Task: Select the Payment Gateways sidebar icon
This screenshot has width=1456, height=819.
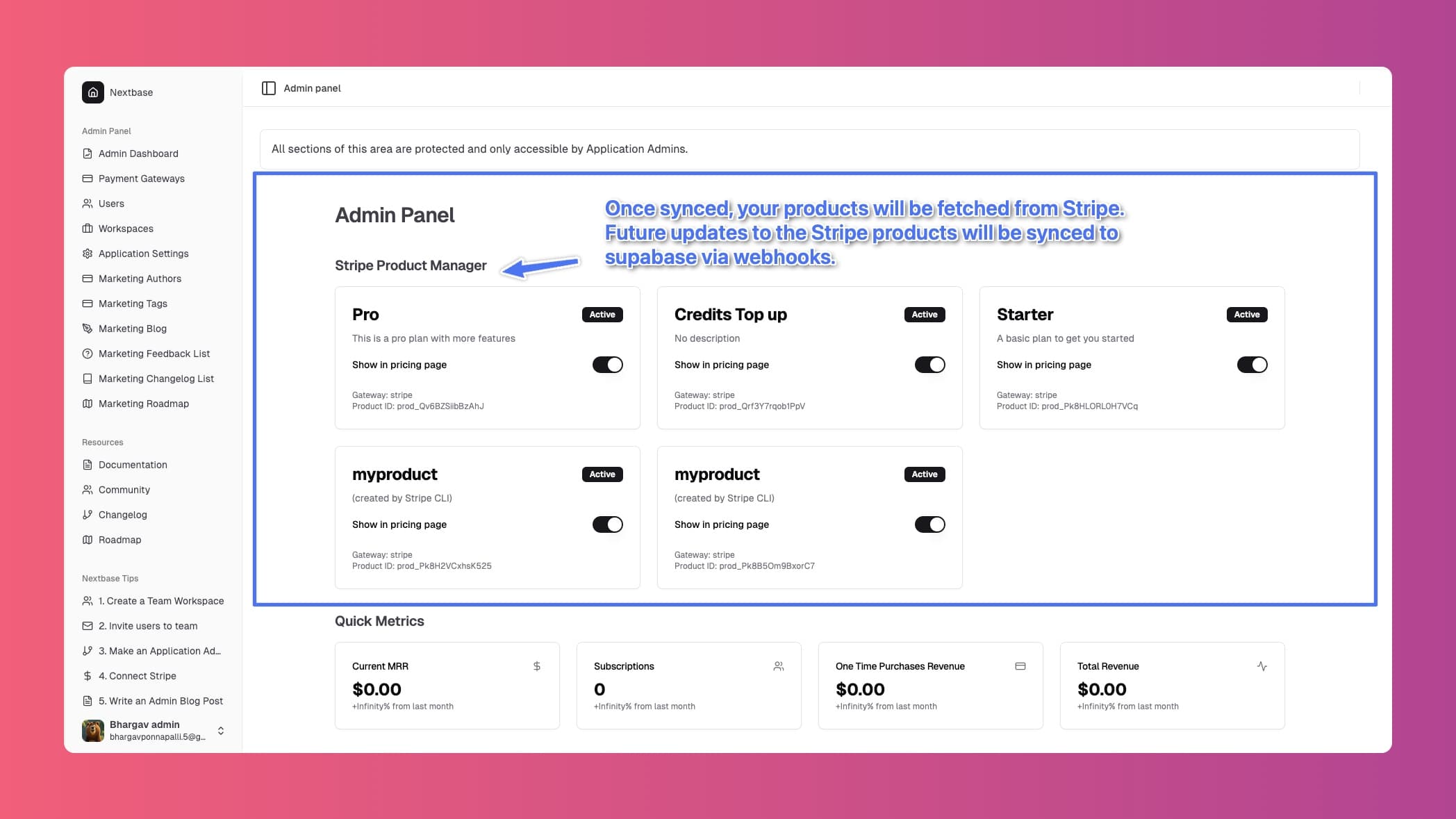Action: pyautogui.click(x=87, y=178)
